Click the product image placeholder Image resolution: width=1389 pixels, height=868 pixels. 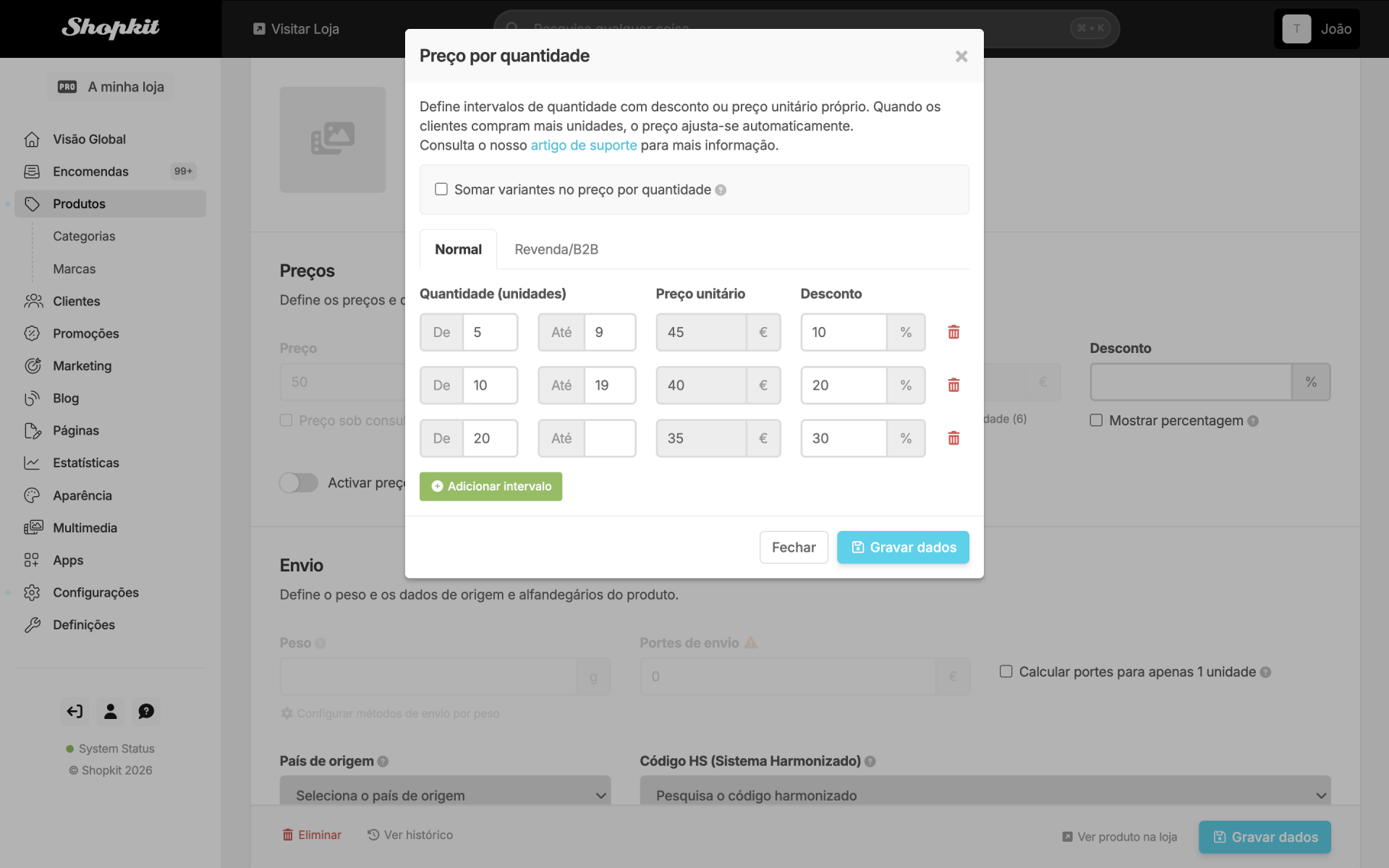pyautogui.click(x=333, y=140)
